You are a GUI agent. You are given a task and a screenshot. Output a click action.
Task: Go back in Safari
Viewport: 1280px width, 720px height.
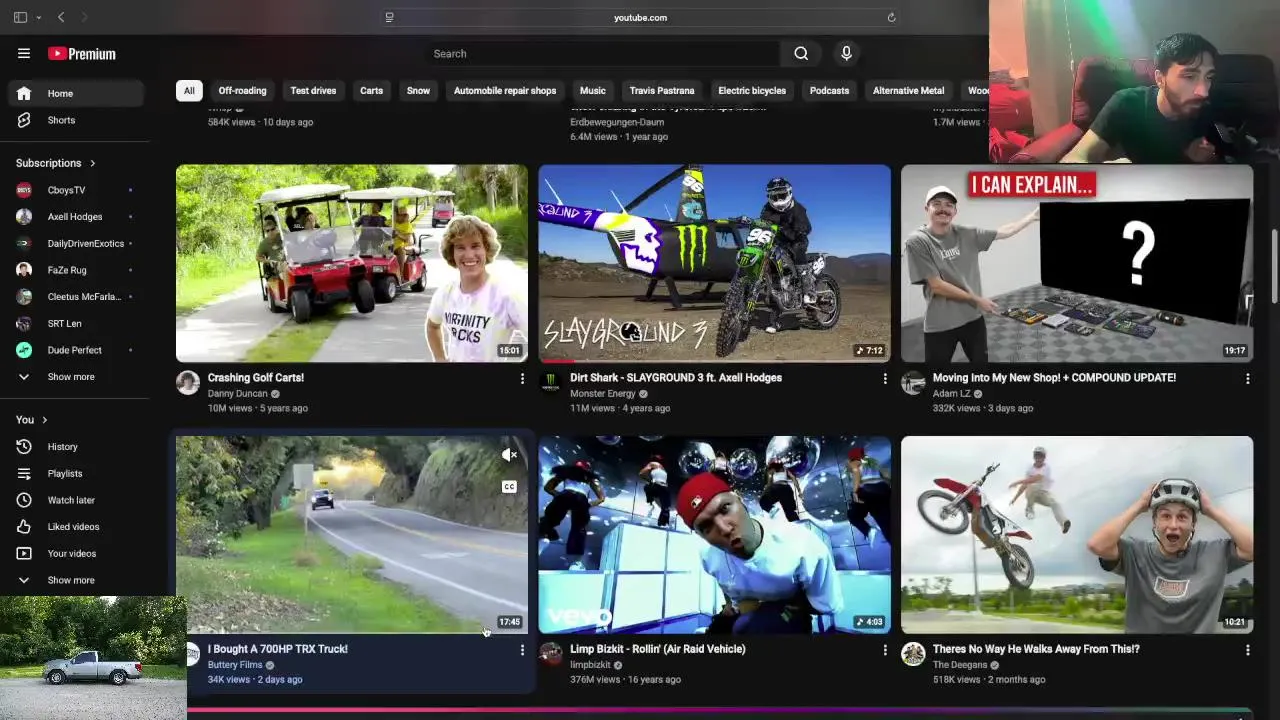point(61,17)
